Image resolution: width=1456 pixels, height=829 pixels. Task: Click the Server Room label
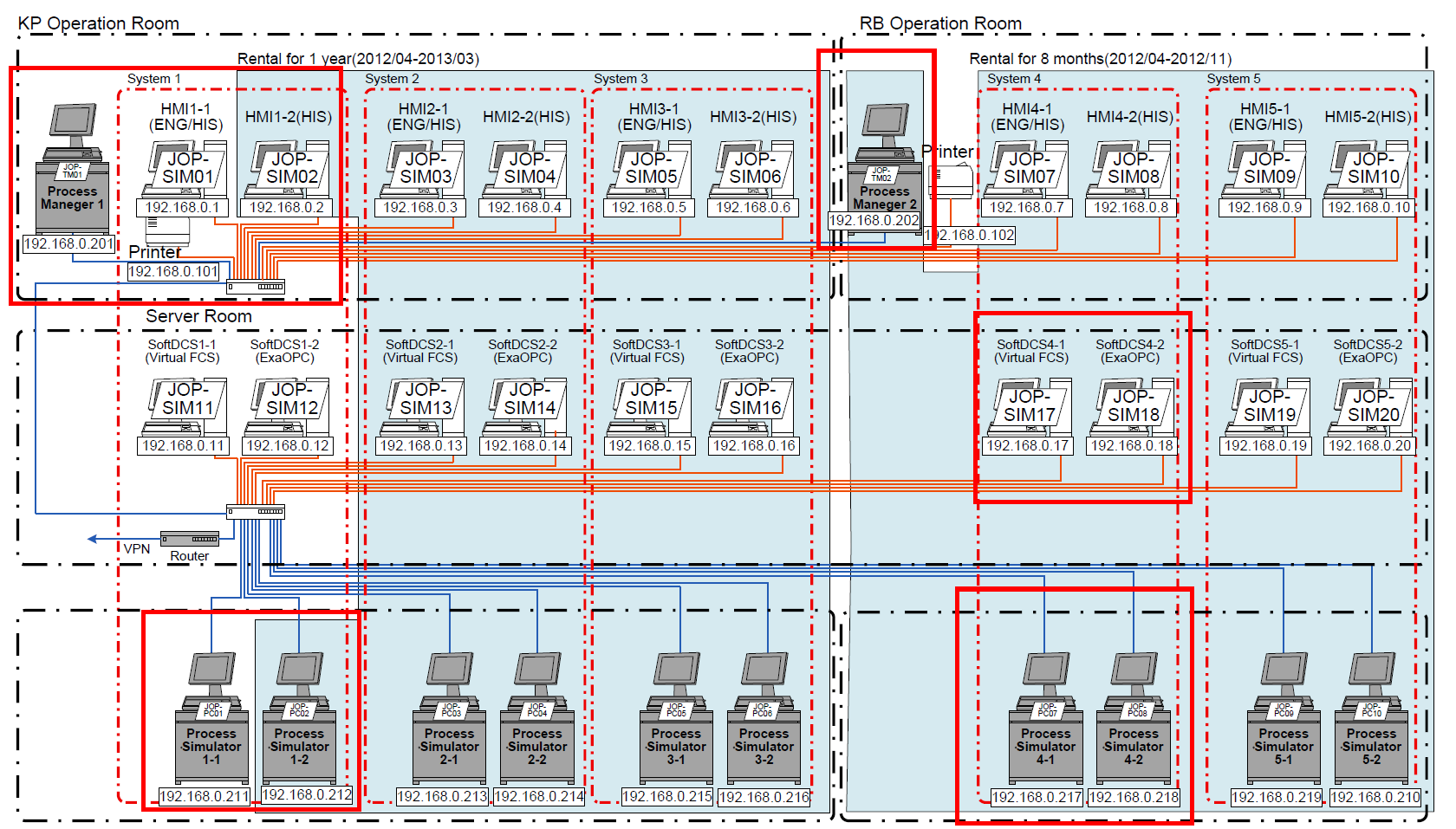click(x=198, y=316)
